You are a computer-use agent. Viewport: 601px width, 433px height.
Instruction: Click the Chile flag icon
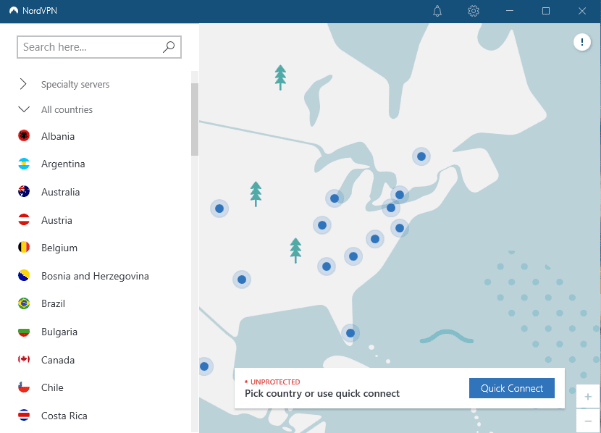click(x=24, y=387)
